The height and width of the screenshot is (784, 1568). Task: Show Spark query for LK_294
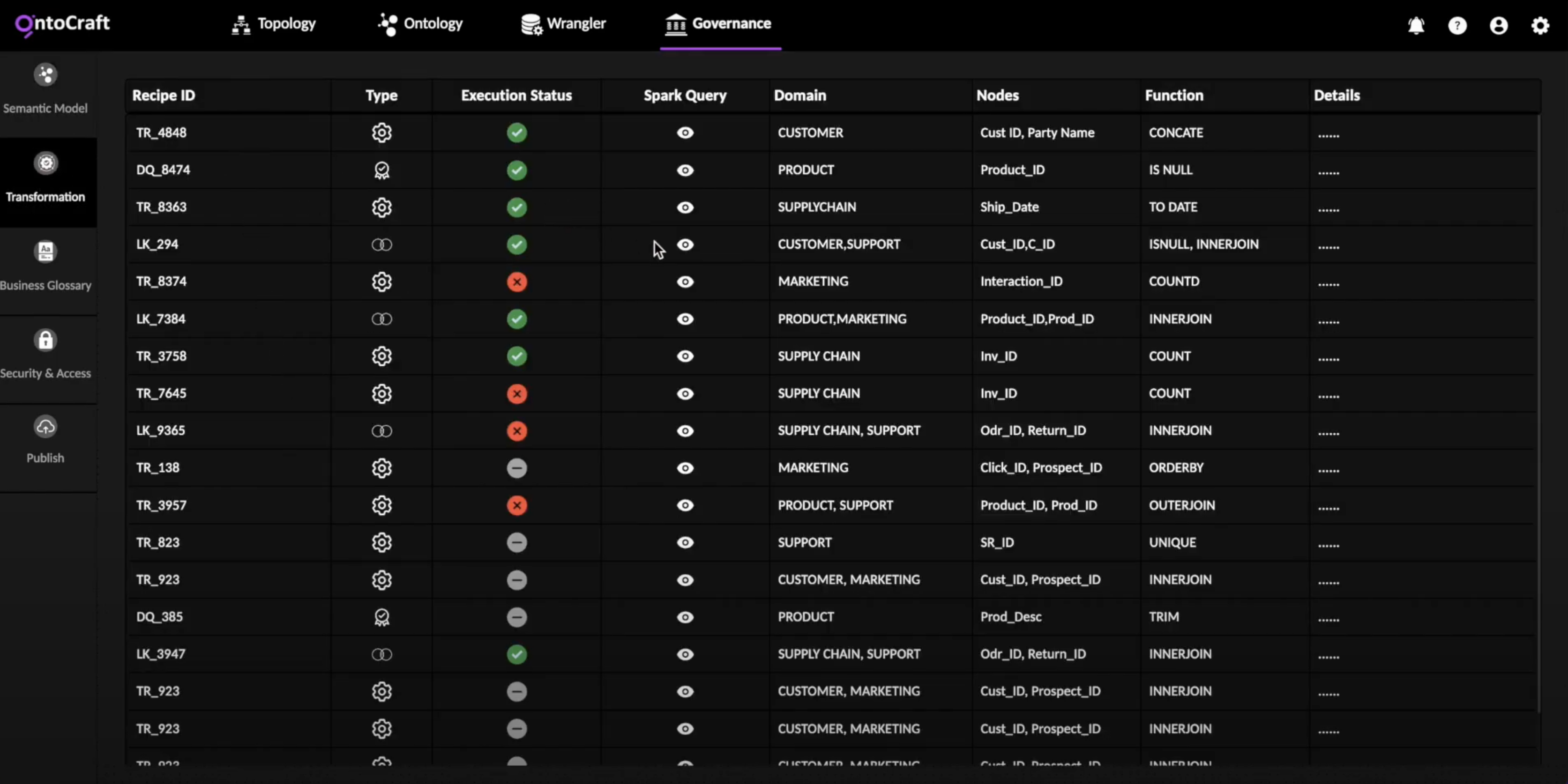coord(685,244)
